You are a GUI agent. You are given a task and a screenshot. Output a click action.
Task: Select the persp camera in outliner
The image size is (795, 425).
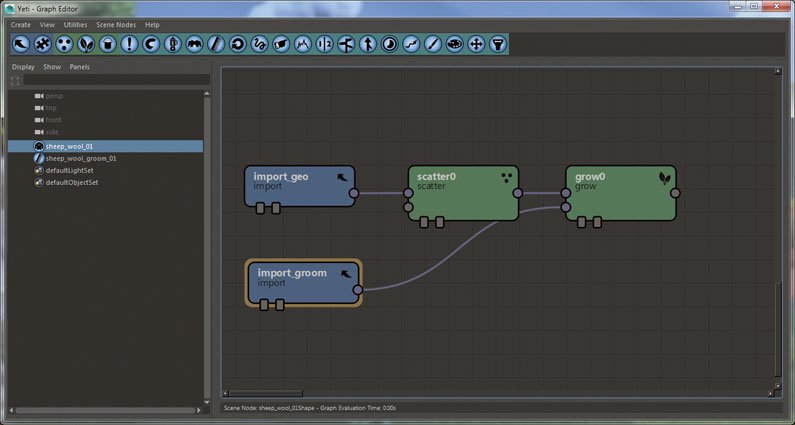54,96
